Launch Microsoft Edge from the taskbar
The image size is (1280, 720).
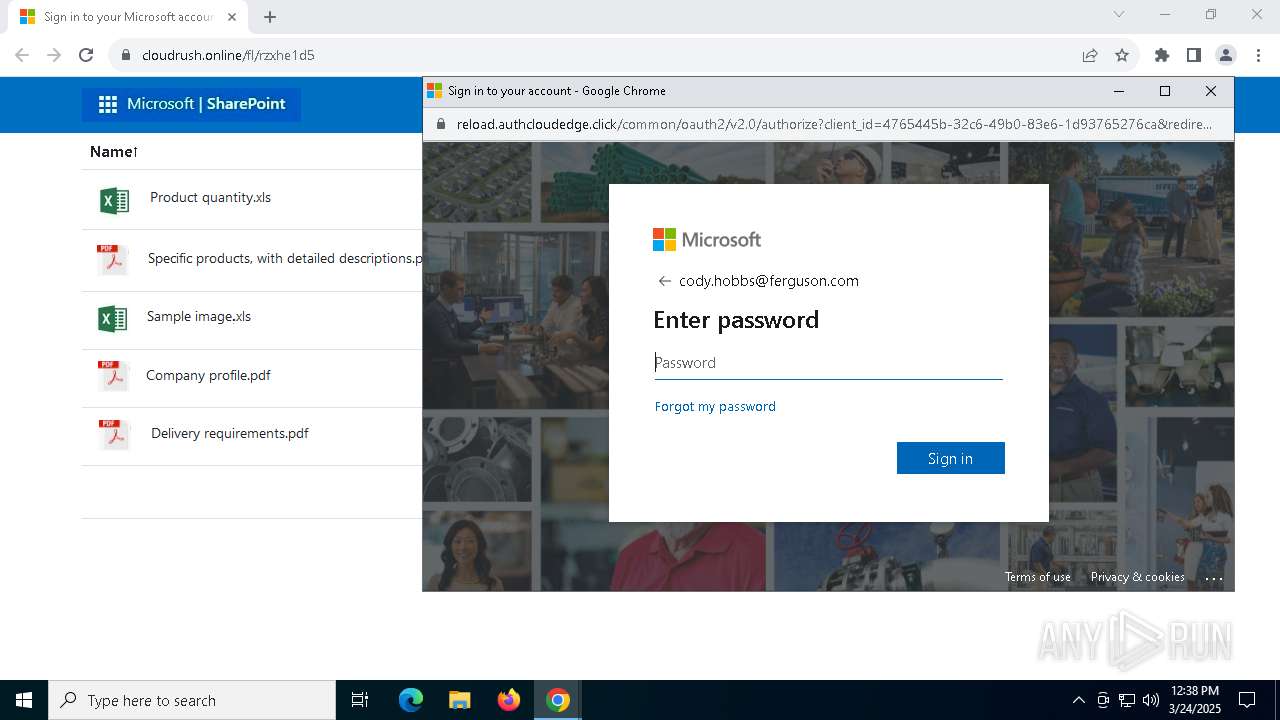point(411,700)
